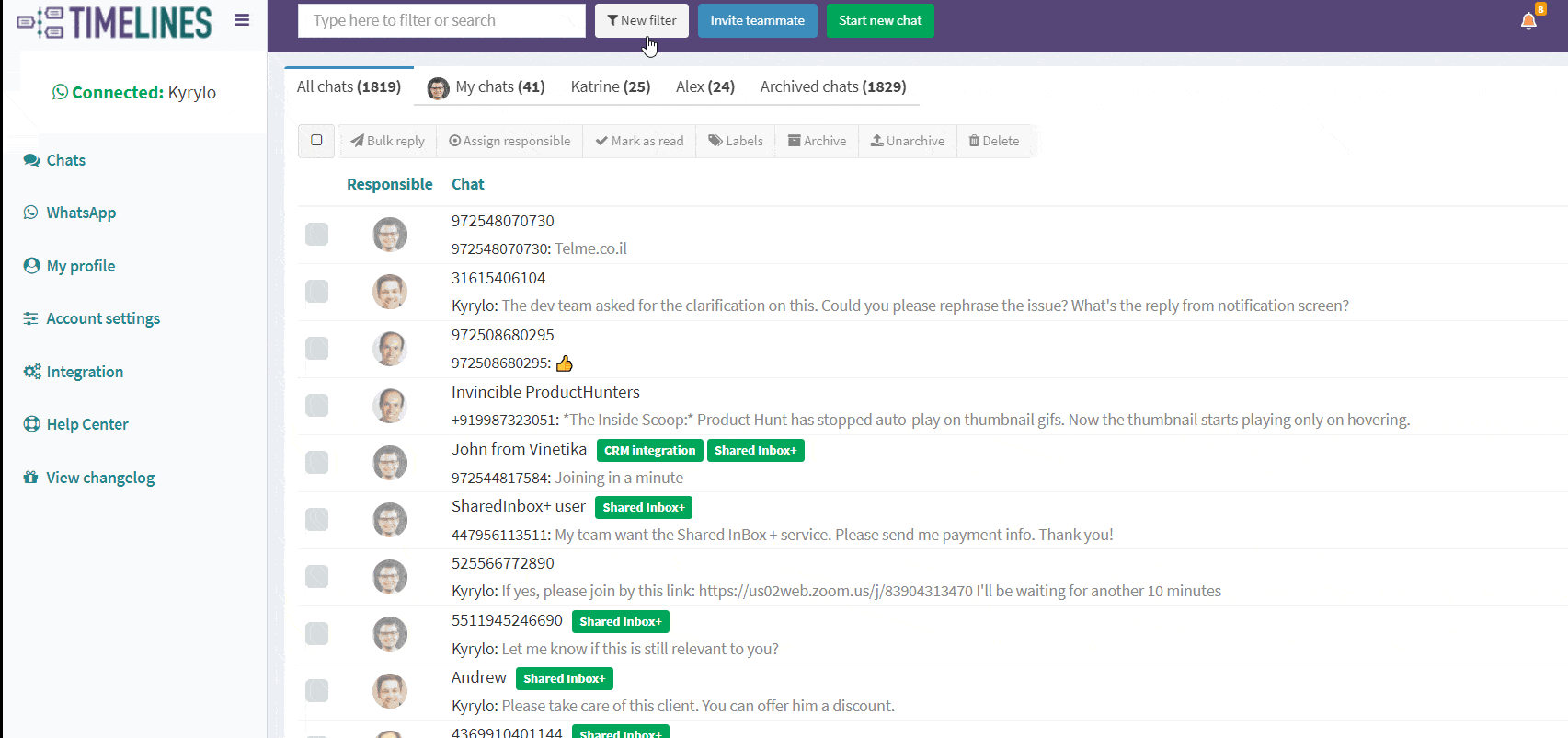This screenshot has width=1568, height=738.
Task: Click responsible avatar for Andrew chat
Action: pyautogui.click(x=390, y=691)
